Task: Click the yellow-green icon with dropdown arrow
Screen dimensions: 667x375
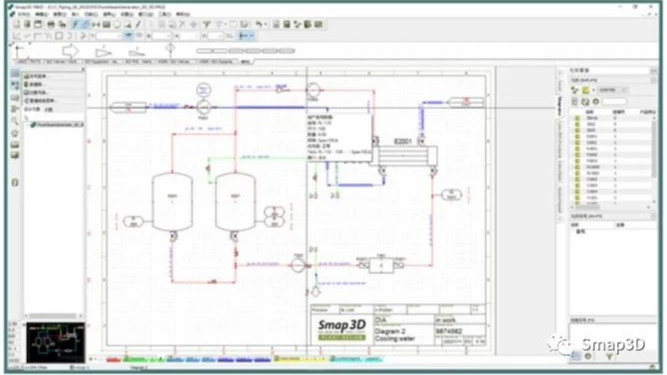Action: [587, 90]
